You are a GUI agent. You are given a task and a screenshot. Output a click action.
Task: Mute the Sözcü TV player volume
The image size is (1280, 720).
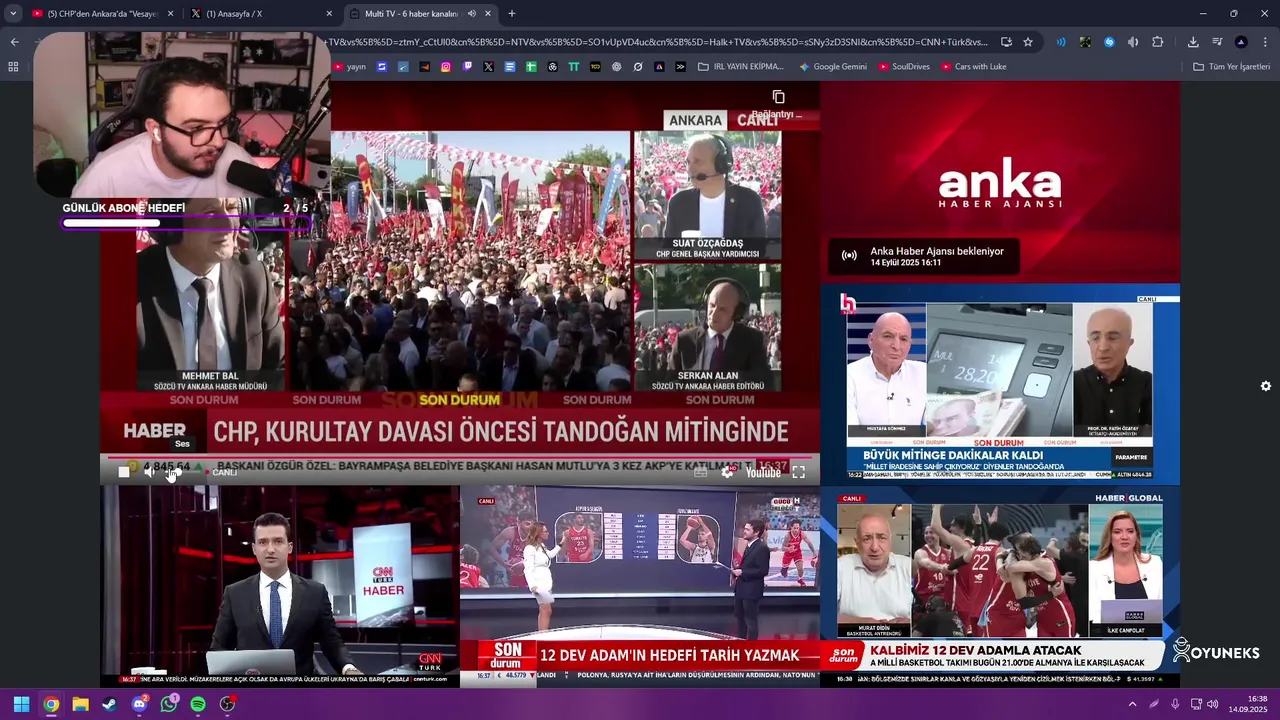(150, 471)
